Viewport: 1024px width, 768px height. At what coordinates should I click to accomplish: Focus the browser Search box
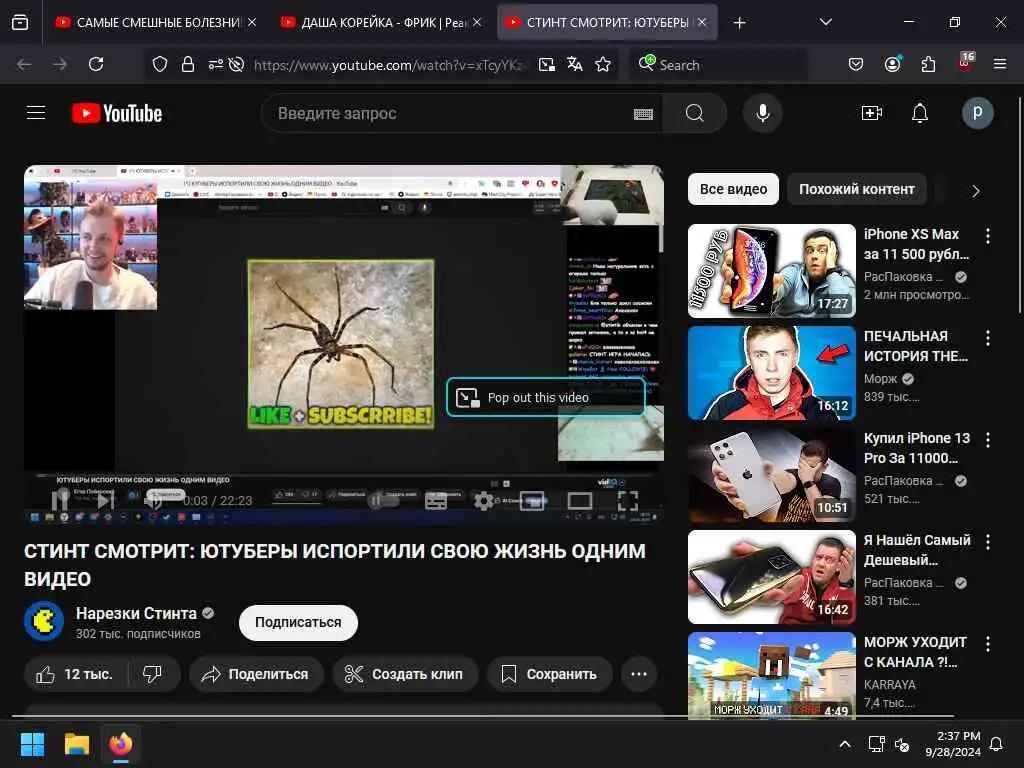[x=718, y=65]
